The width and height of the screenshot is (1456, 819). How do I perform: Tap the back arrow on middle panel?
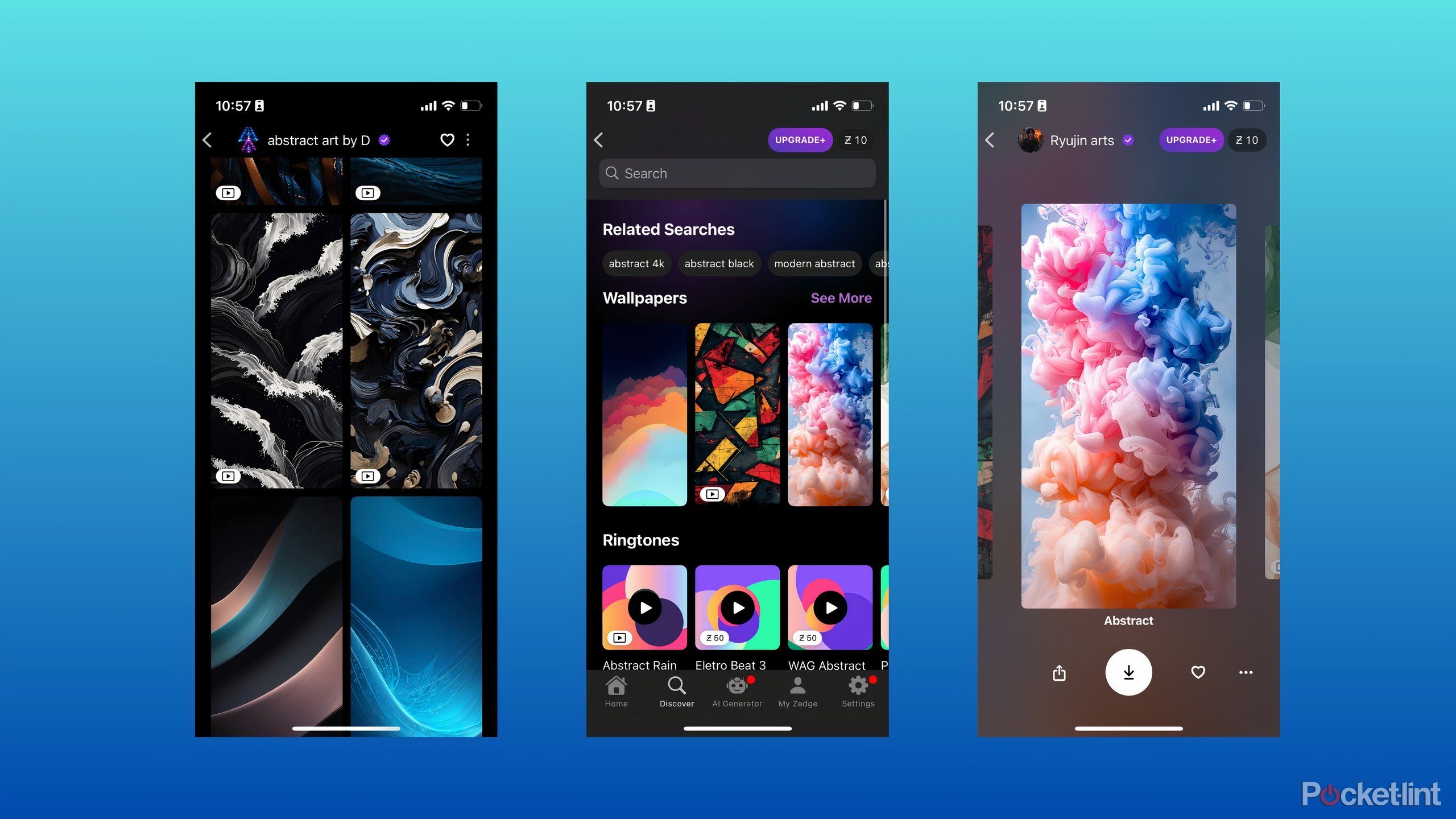[601, 139]
